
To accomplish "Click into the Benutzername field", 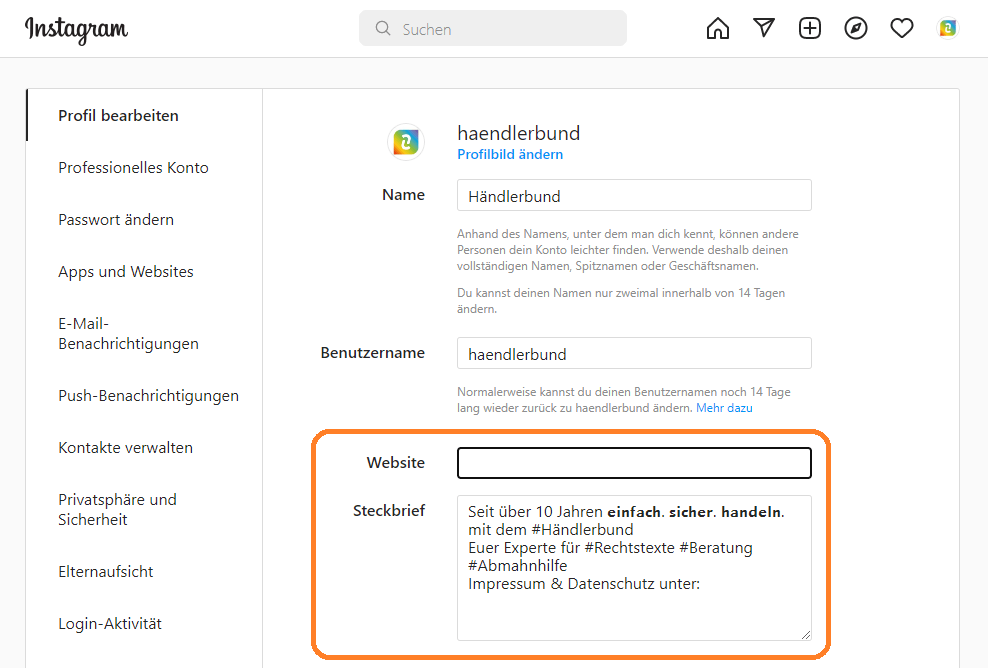I will 634,353.
